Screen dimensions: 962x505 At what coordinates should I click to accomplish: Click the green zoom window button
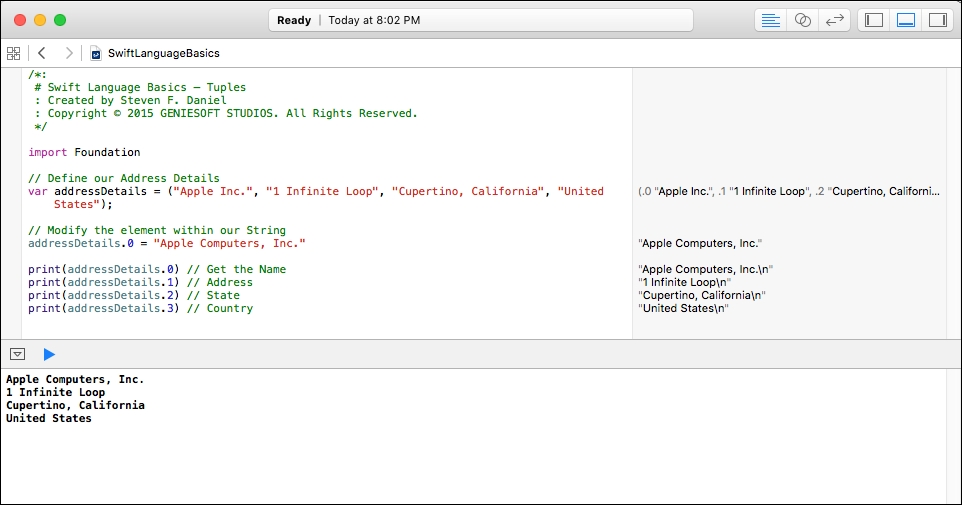pos(60,20)
